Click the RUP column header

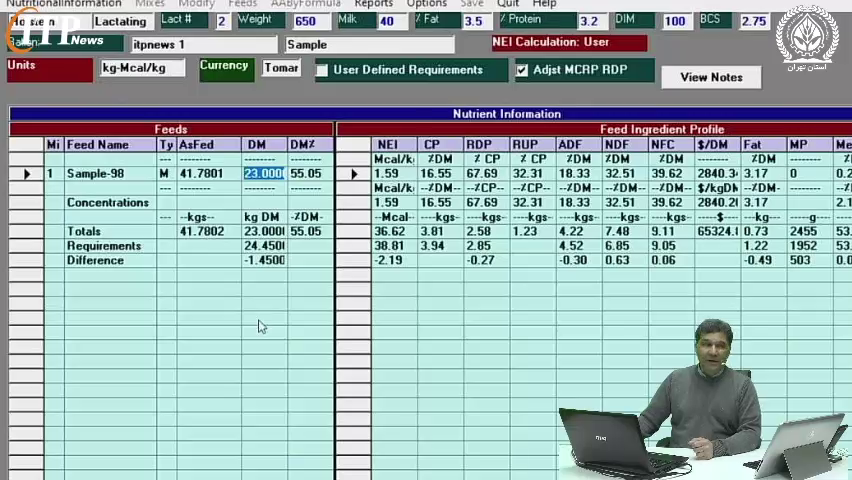[532, 145]
